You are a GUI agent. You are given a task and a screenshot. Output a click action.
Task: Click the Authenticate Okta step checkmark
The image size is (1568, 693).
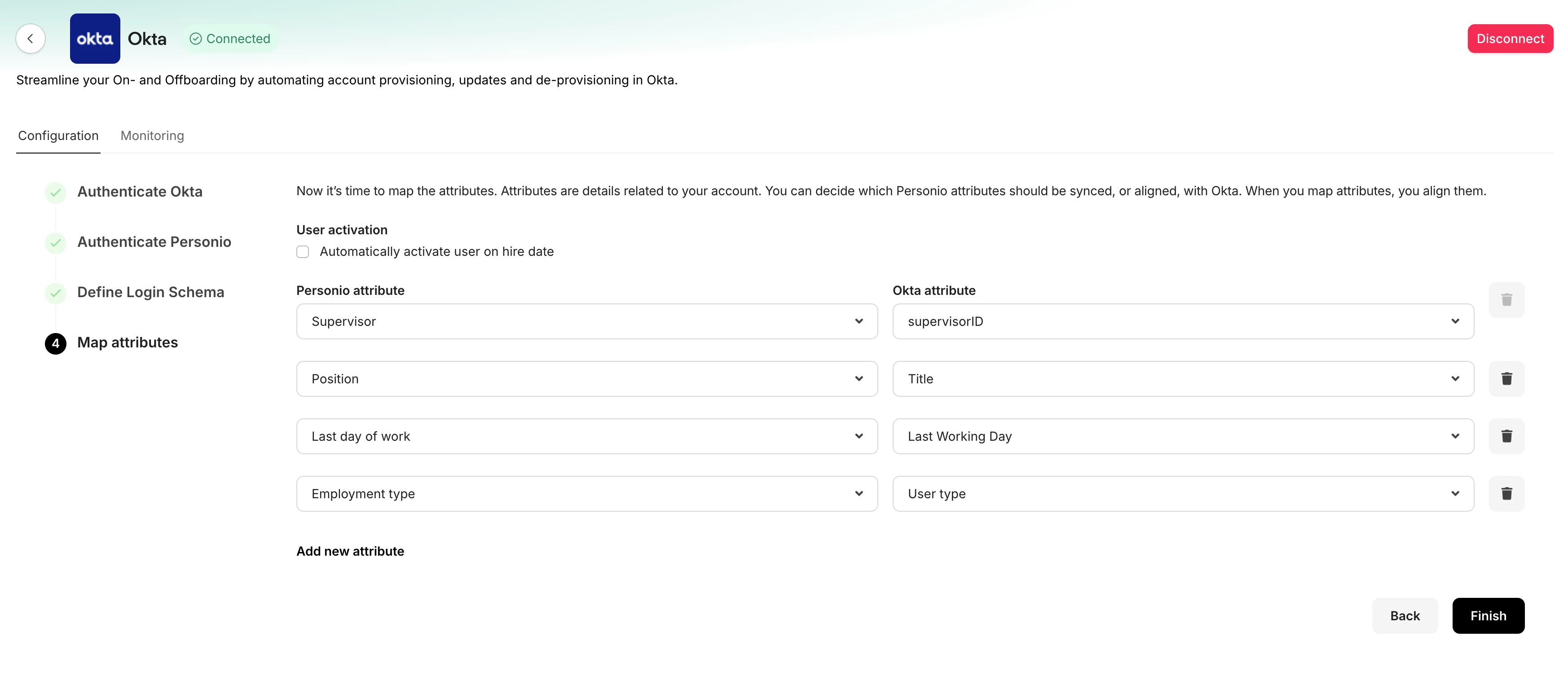[55, 192]
